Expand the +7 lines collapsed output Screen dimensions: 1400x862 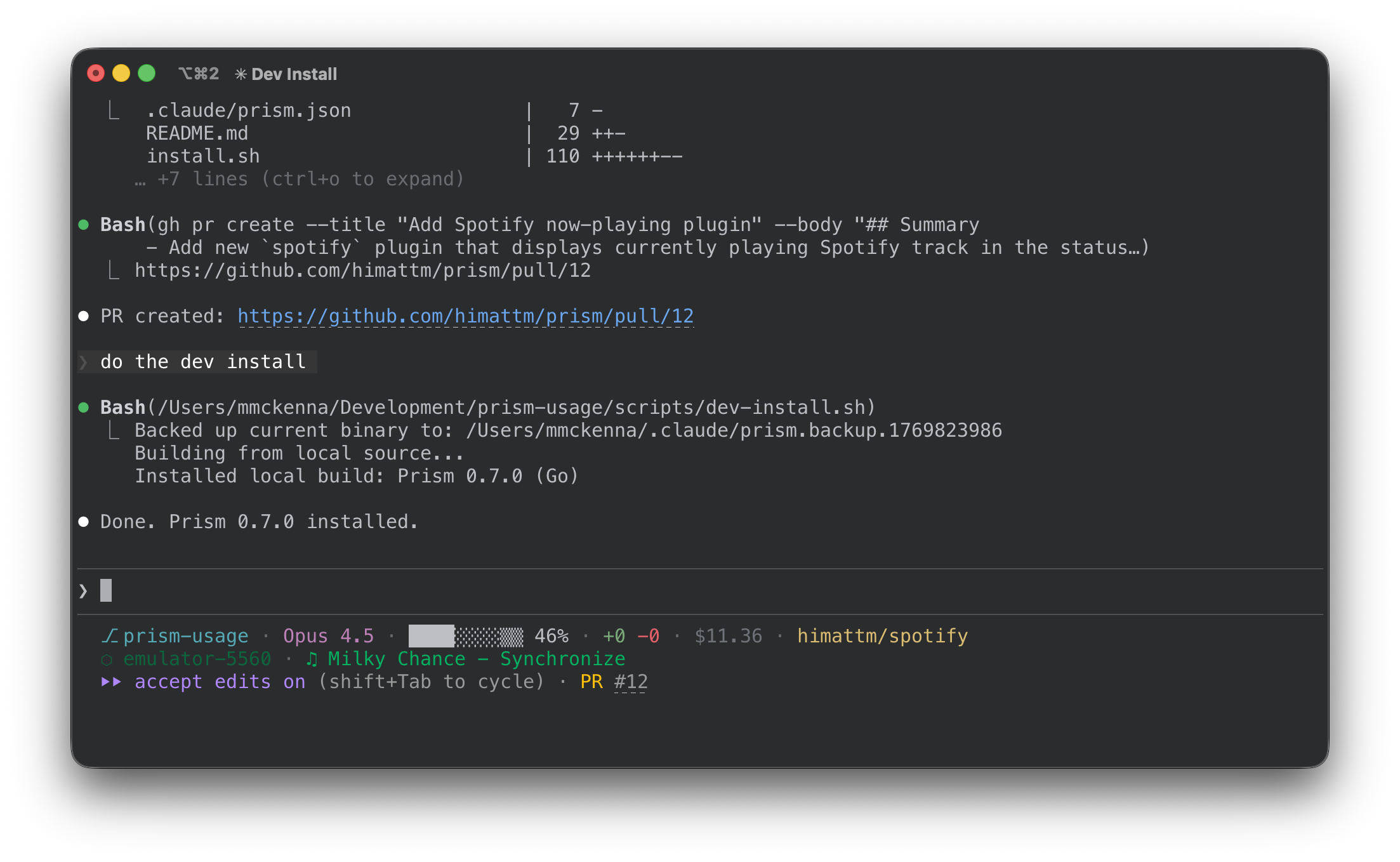pyautogui.click(x=300, y=179)
